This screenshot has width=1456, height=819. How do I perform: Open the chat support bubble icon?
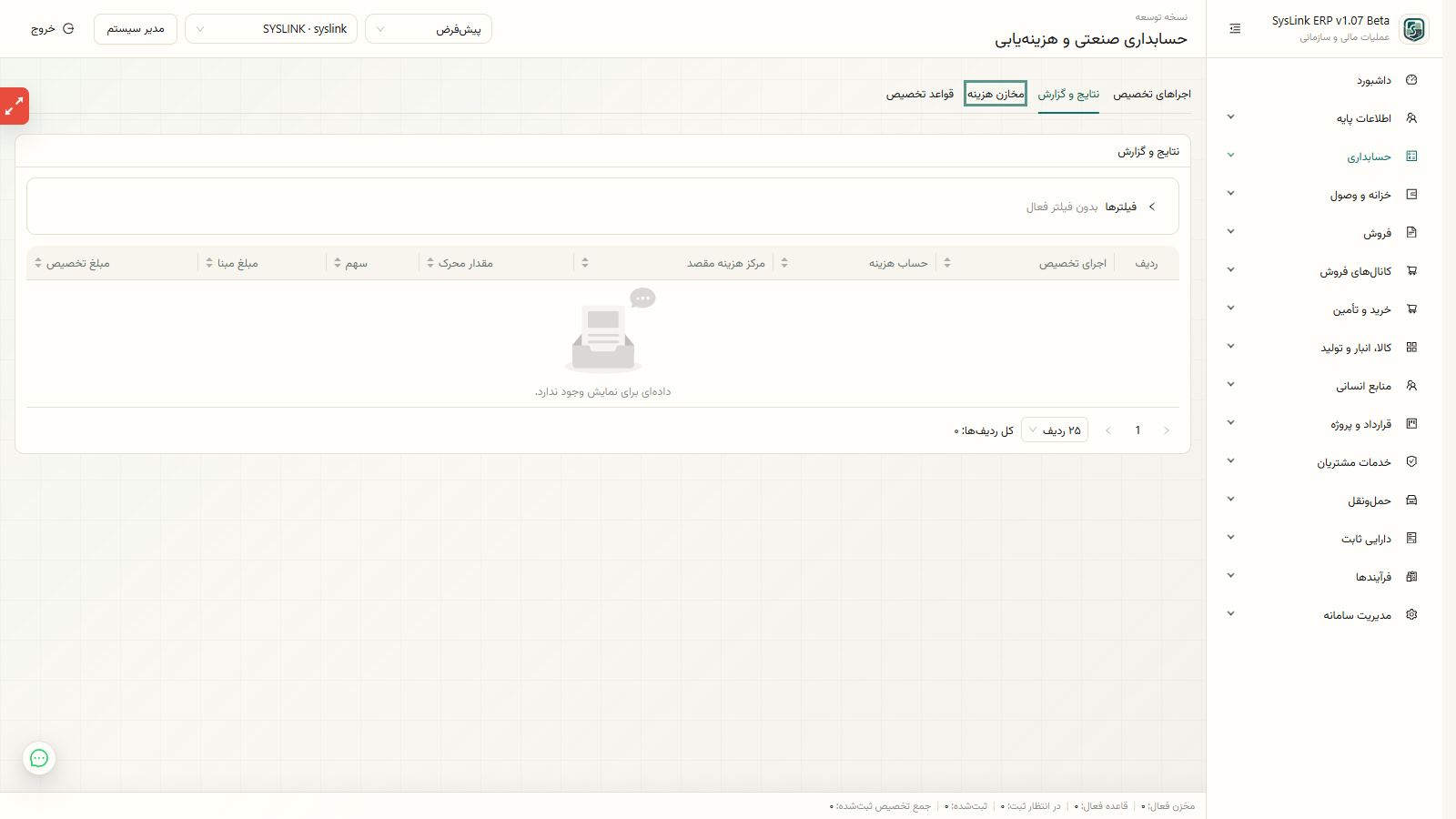[39, 758]
